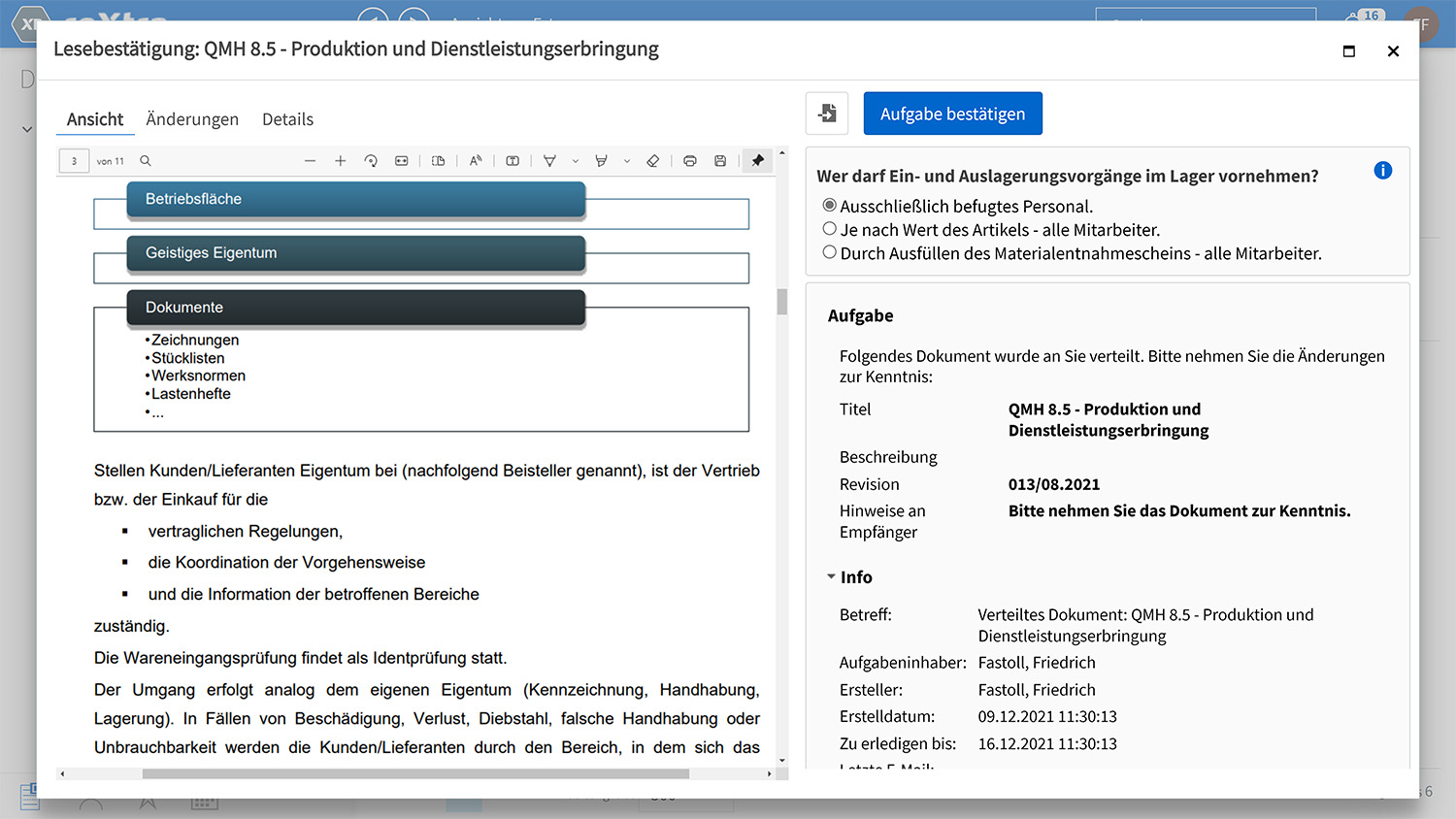Viewport: 1456px width, 819px height.
Task: Open highlighter options arrow
Action: [627, 161]
